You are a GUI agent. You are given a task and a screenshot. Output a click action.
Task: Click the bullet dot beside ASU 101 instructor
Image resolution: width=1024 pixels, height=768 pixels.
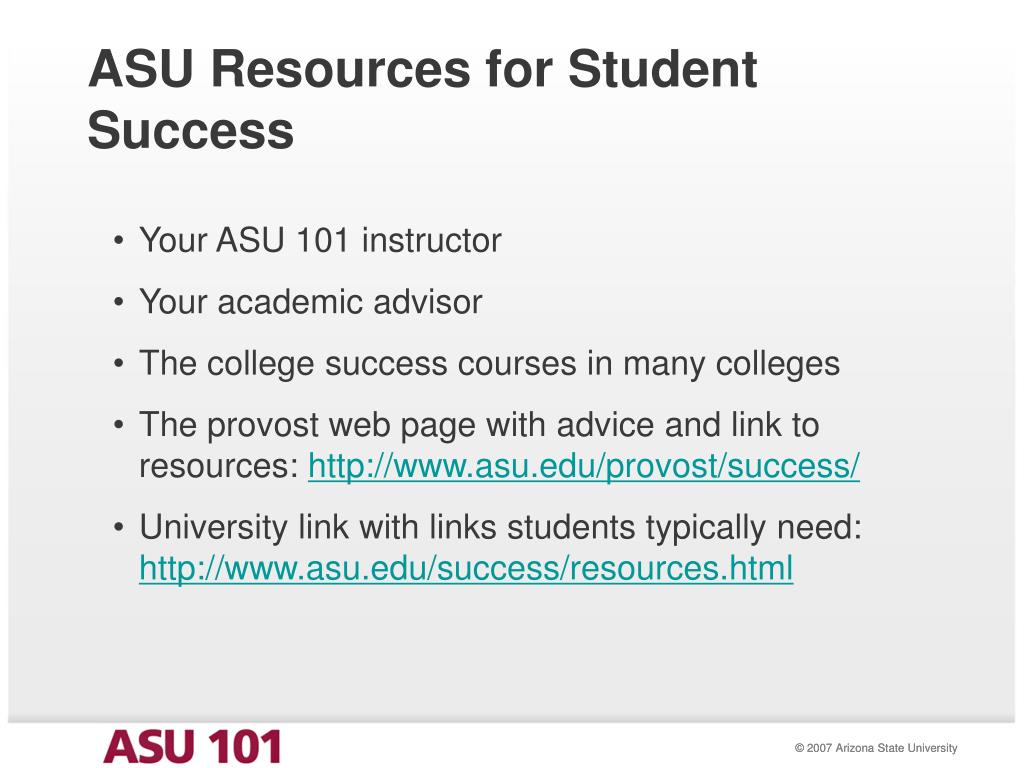click(118, 241)
